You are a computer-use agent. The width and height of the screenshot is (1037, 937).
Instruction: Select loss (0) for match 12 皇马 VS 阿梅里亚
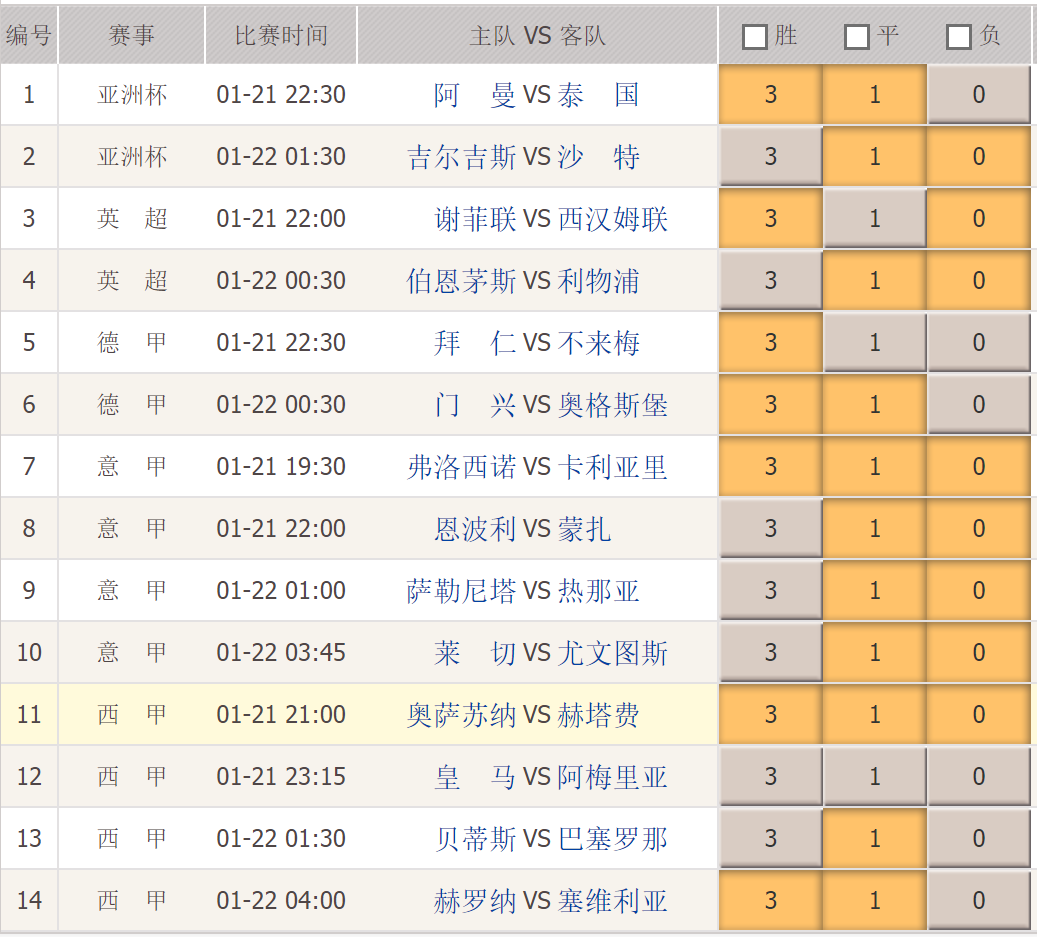979,776
